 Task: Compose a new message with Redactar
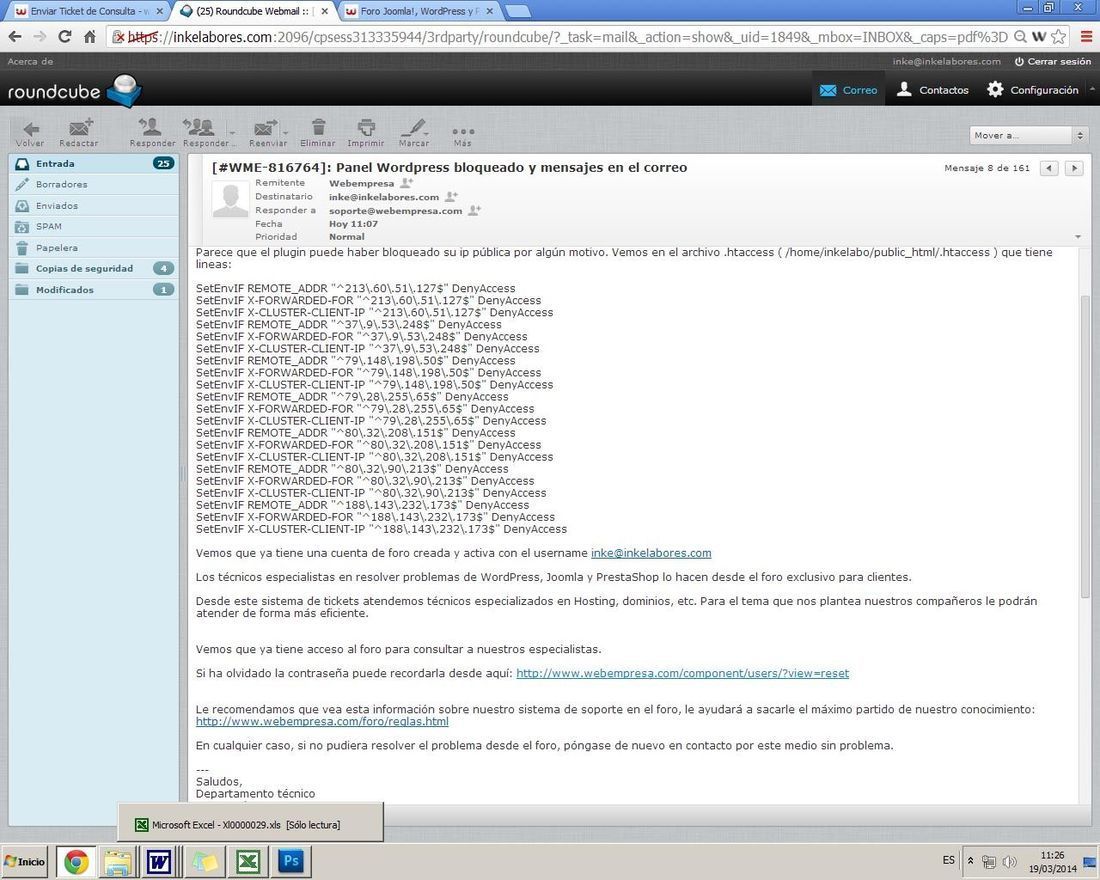click(79, 133)
